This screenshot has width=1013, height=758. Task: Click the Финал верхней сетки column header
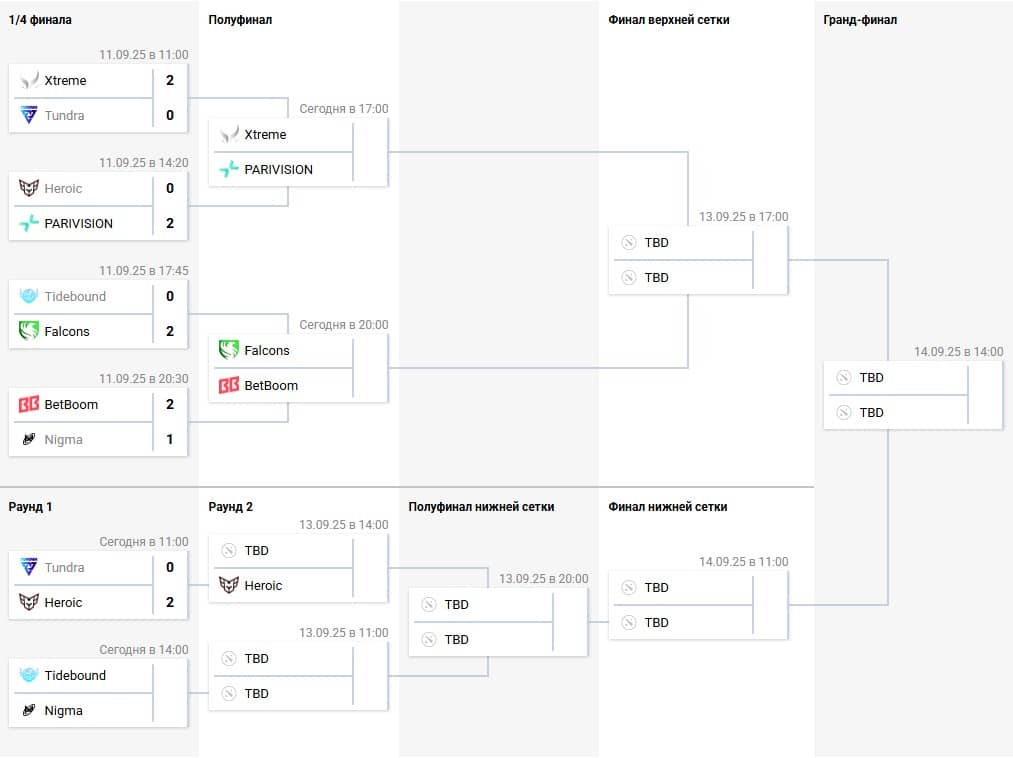[668, 20]
